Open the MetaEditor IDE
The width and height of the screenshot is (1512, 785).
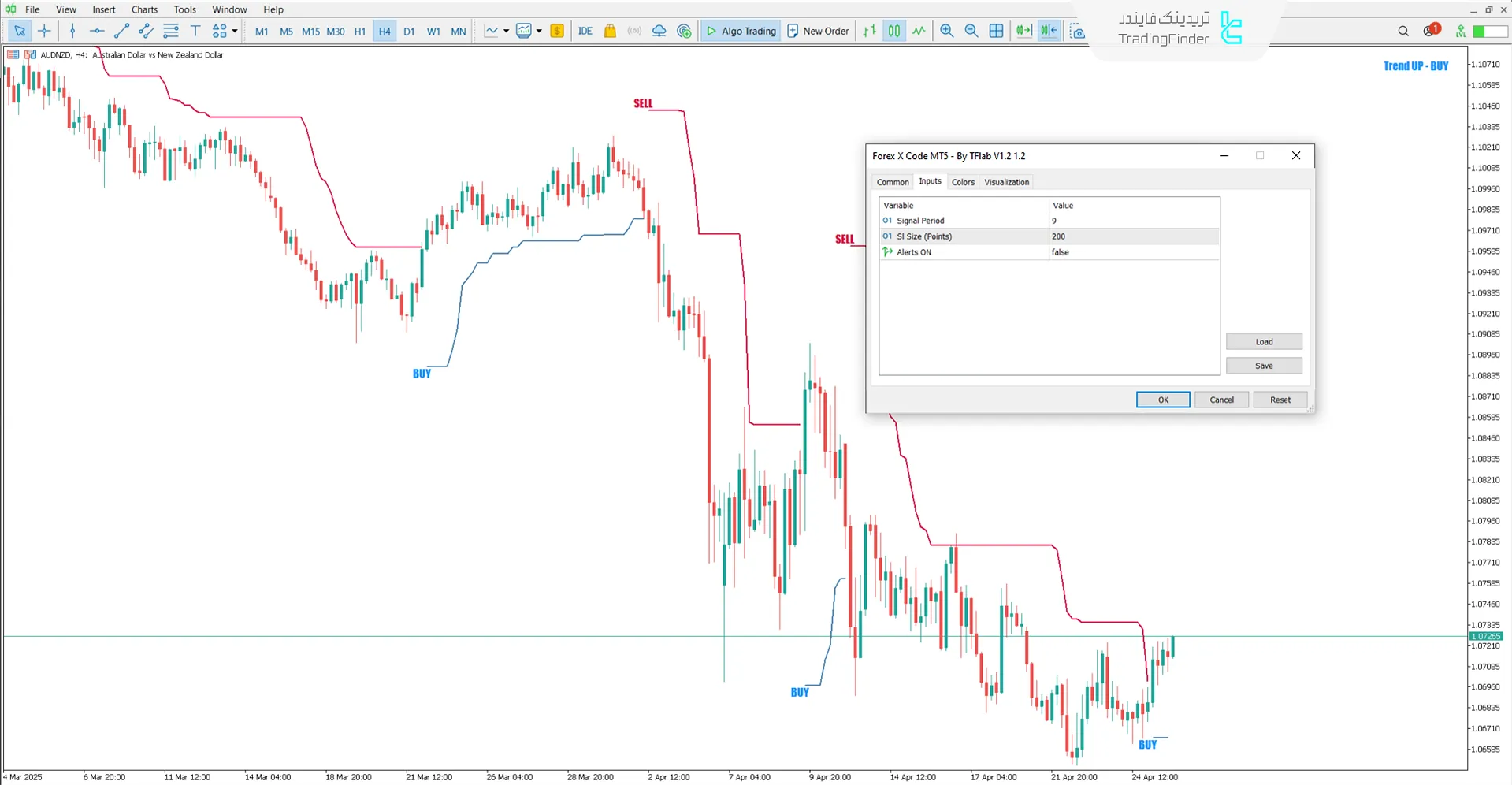(585, 31)
